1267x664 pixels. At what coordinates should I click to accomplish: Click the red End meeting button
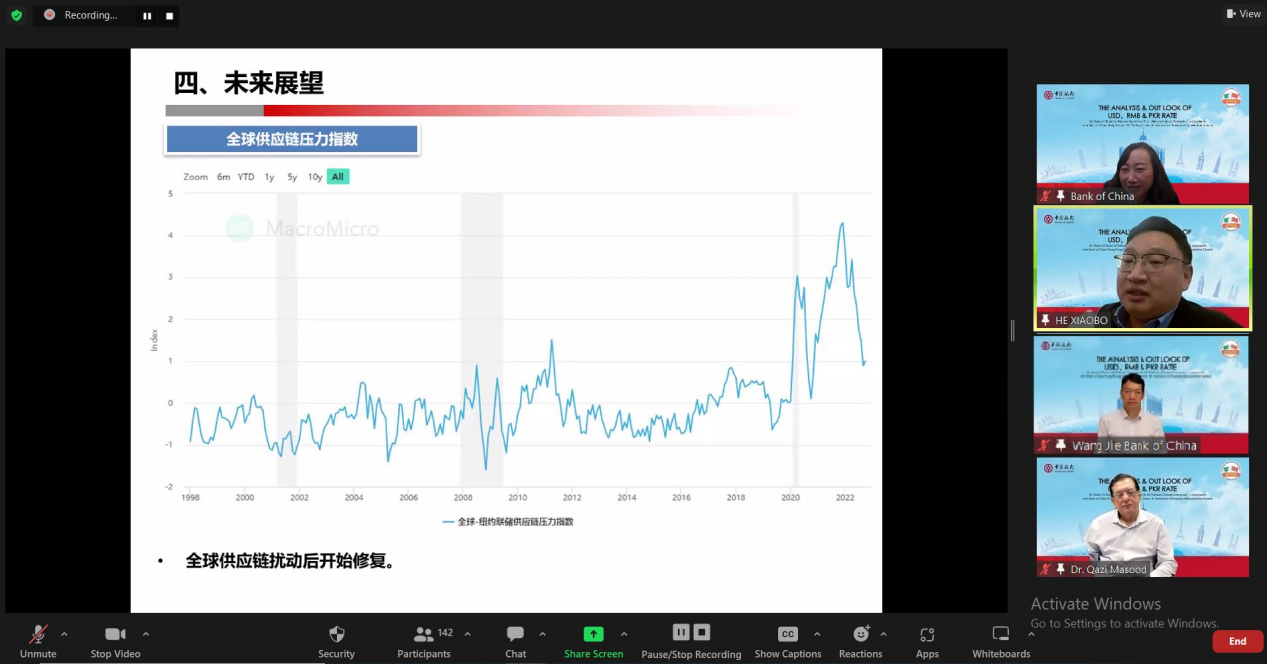click(x=1237, y=641)
